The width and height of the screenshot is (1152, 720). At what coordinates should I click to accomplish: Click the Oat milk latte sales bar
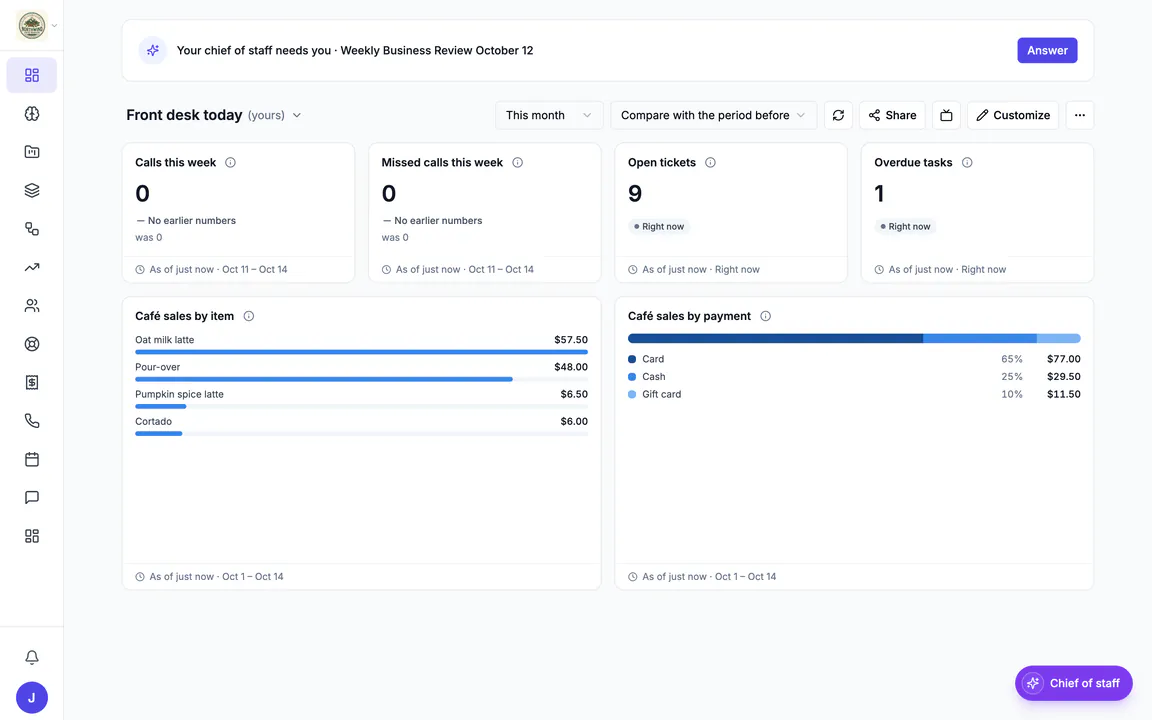(361, 352)
